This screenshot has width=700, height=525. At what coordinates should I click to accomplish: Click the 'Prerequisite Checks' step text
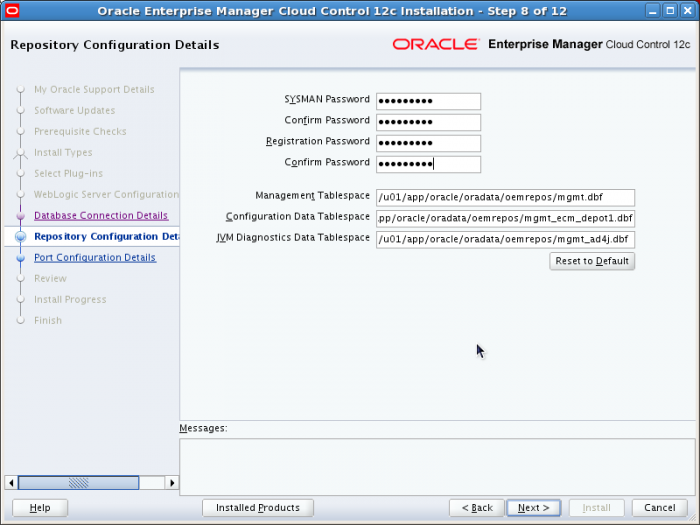pyautogui.click(x=80, y=132)
